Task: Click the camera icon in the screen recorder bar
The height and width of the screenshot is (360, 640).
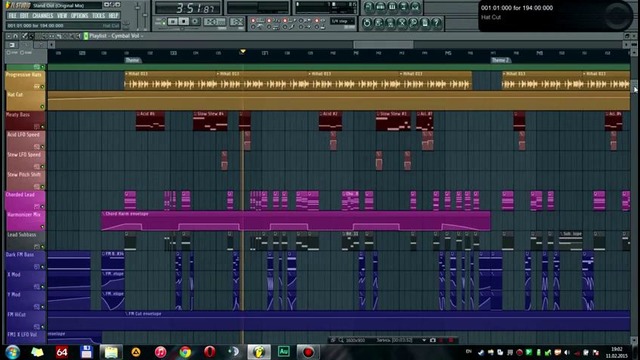Action: click(x=433, y=340)
